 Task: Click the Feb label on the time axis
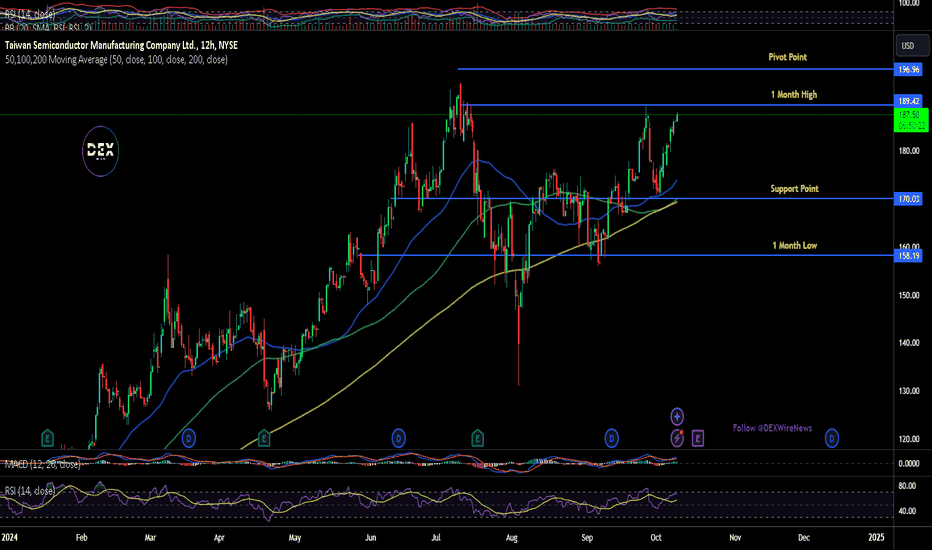81,538
